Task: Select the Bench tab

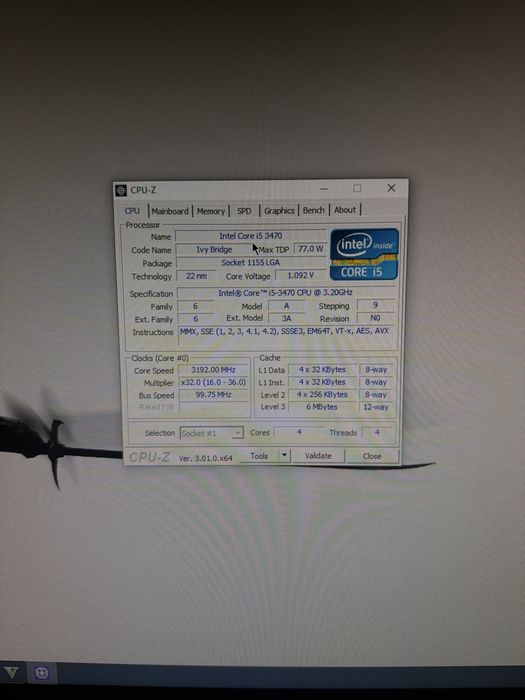Action: (313, 210)
